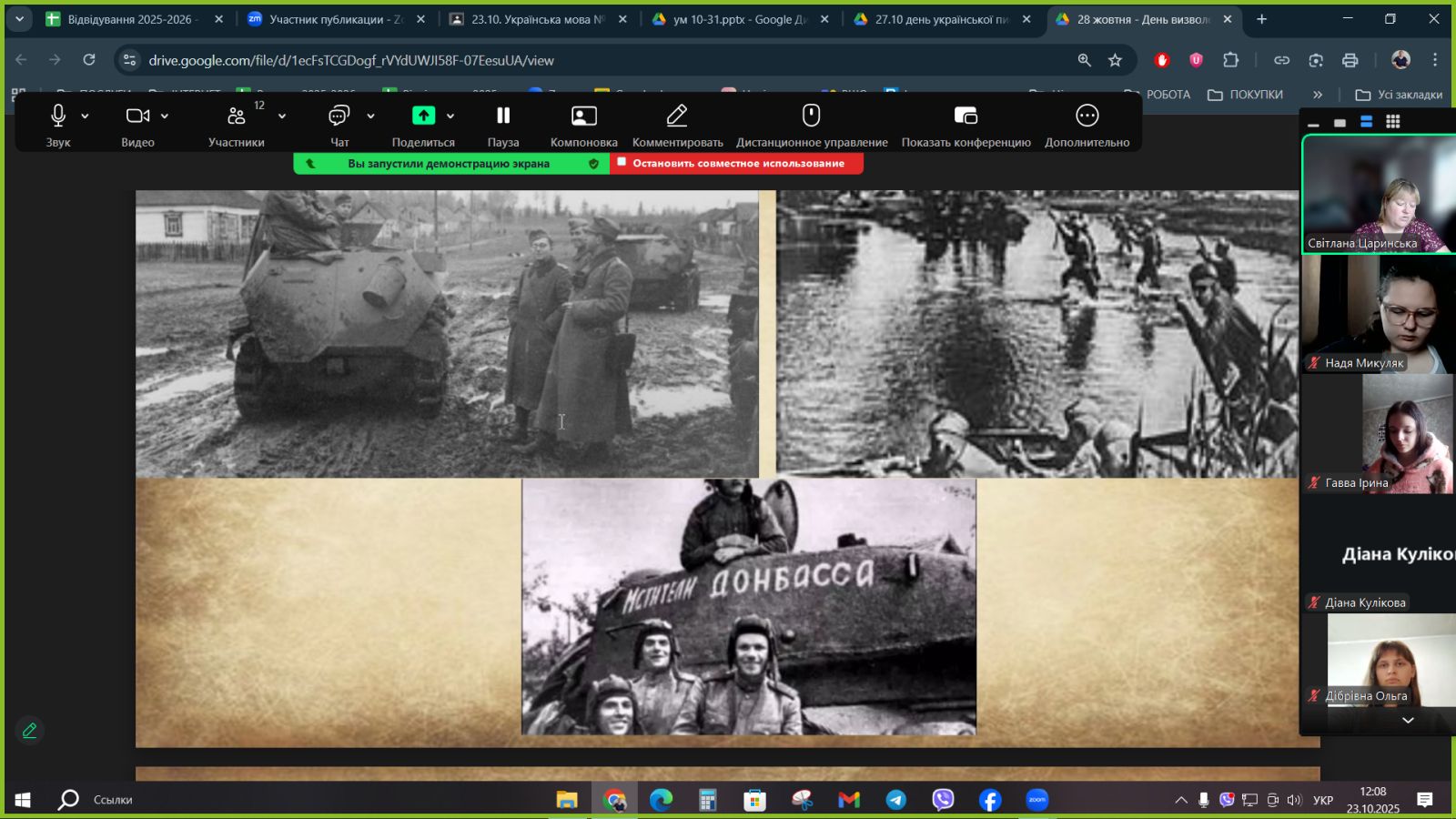Open the More (Дополнительно) options icon
Viewport: 1456px width, 819px height.
point(1087,116)
